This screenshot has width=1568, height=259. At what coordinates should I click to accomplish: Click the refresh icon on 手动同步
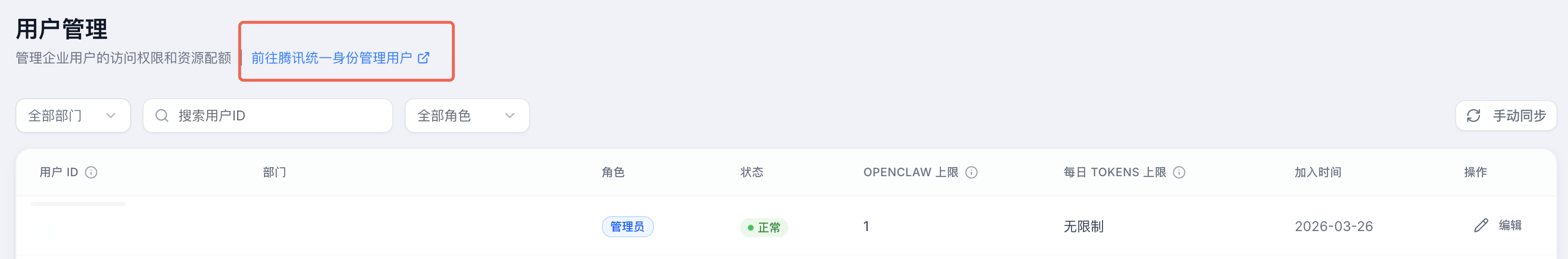[x=1473, y=116]
